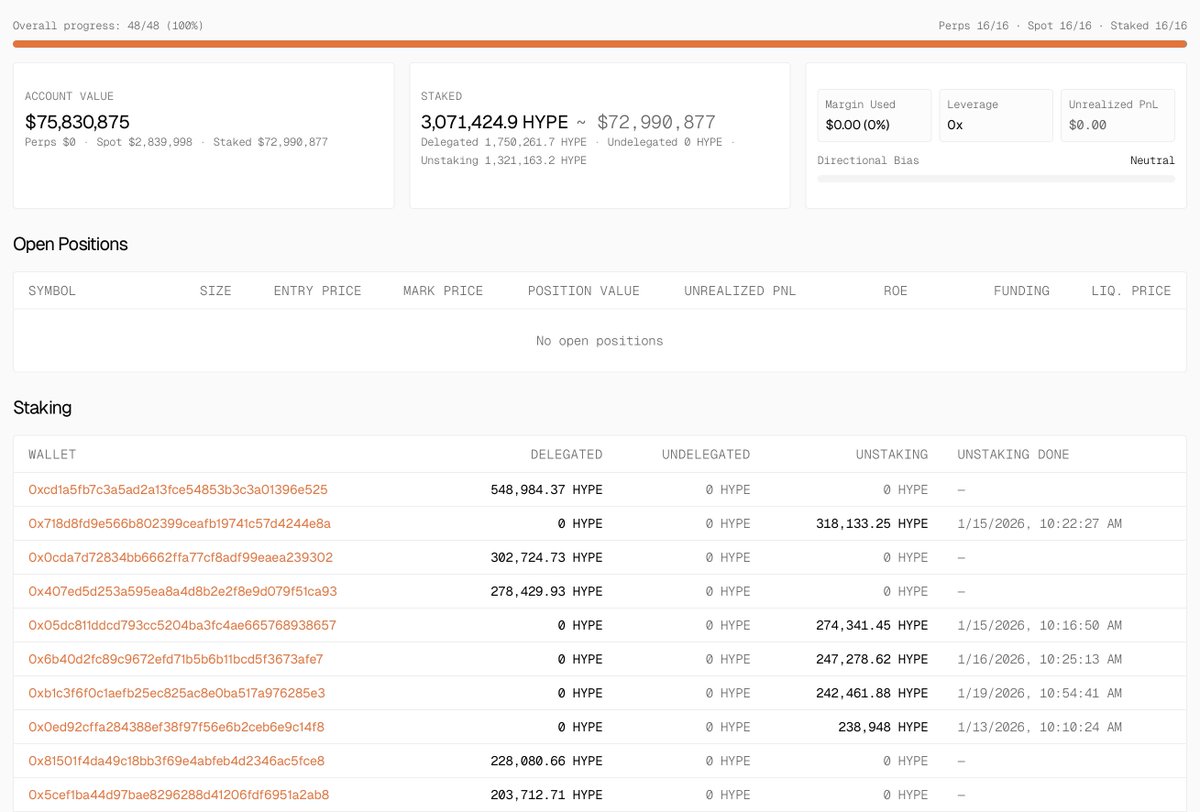Viewport: 1200px width, 812px height.
Task: Select unstaking value 274,341.45 HYPE
Action: click(872, 626)
